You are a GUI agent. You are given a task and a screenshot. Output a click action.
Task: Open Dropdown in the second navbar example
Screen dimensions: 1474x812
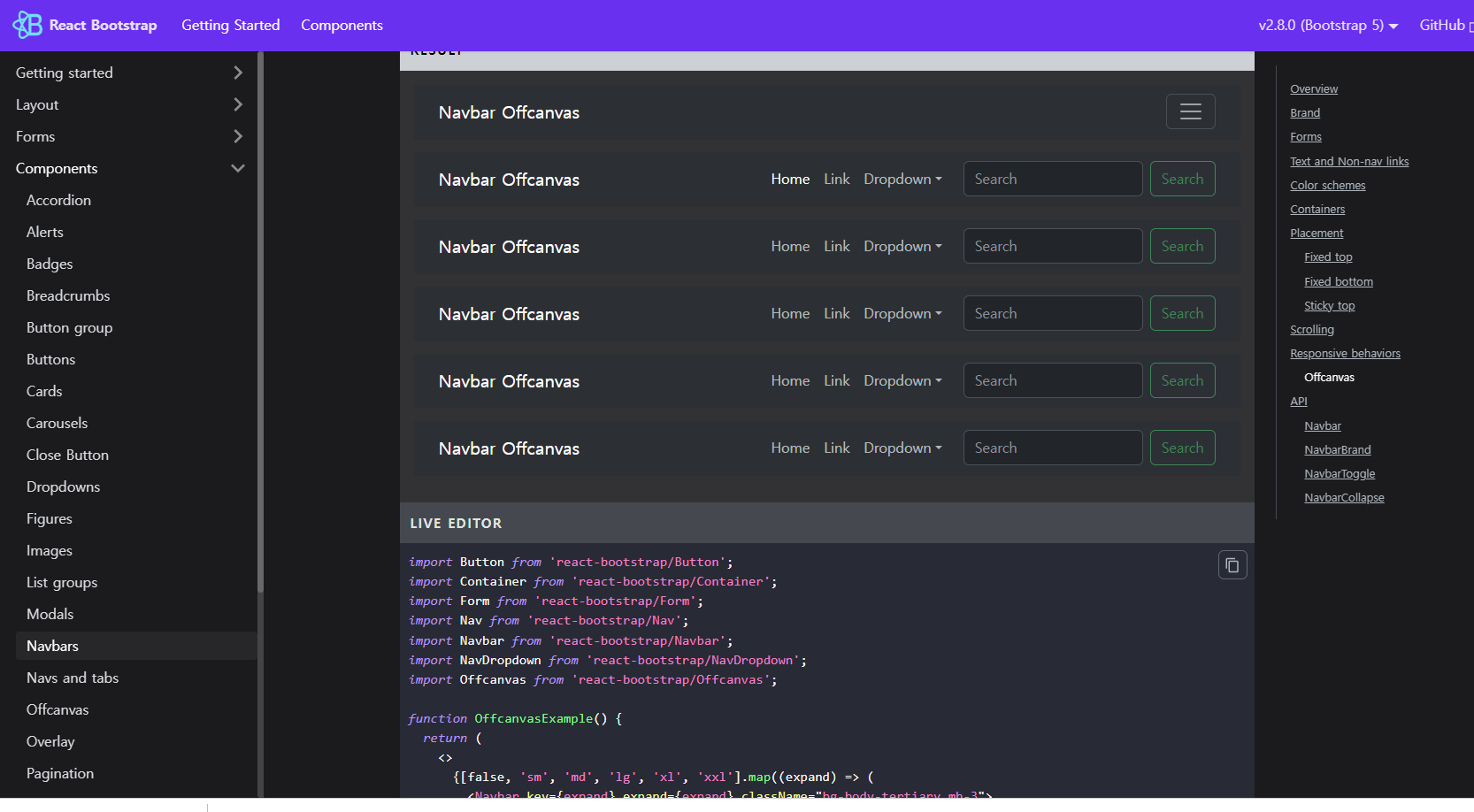point(902,179)
